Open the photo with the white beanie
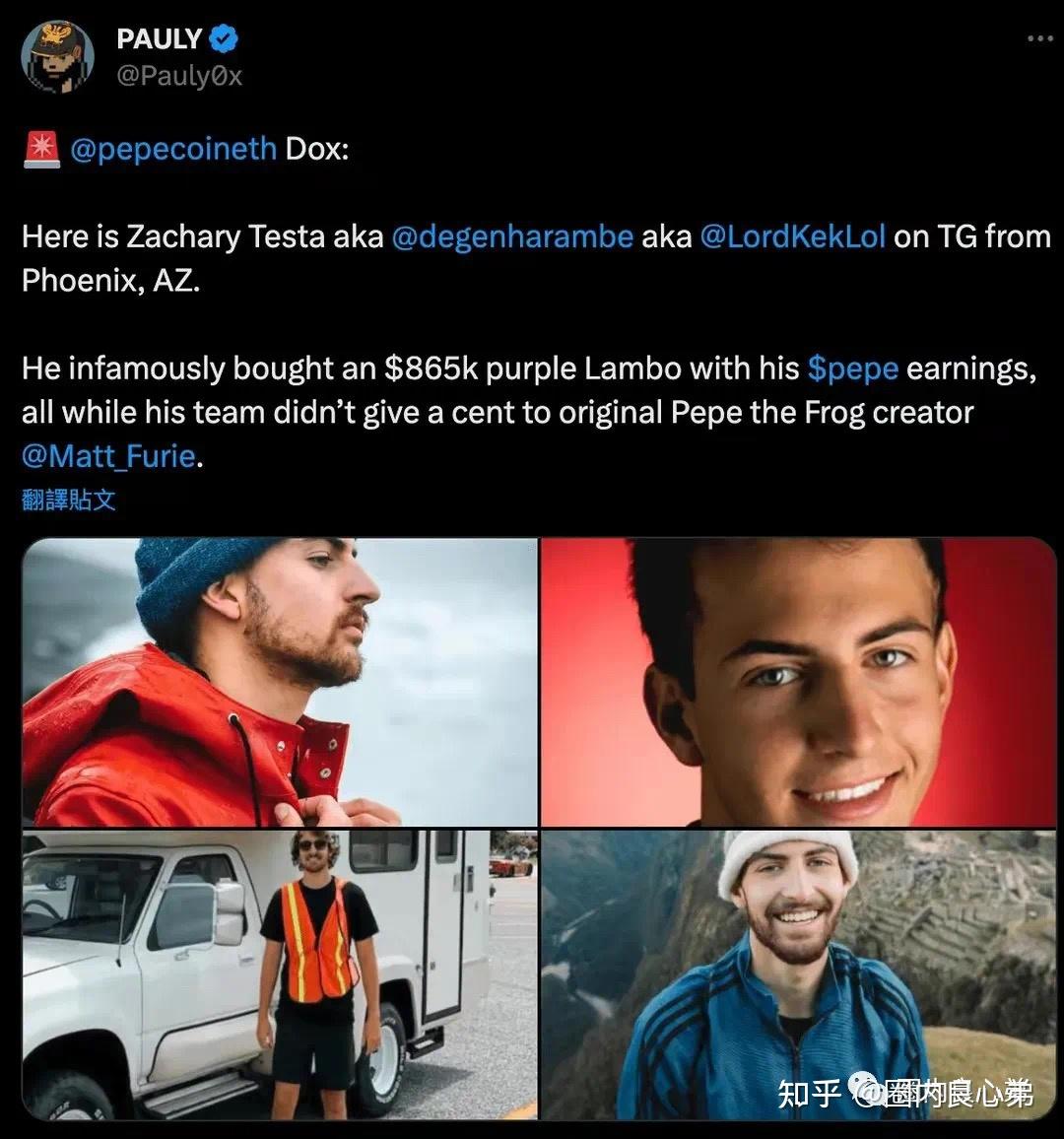The width and height of the screenshot is (1064, 1139). 798,974
